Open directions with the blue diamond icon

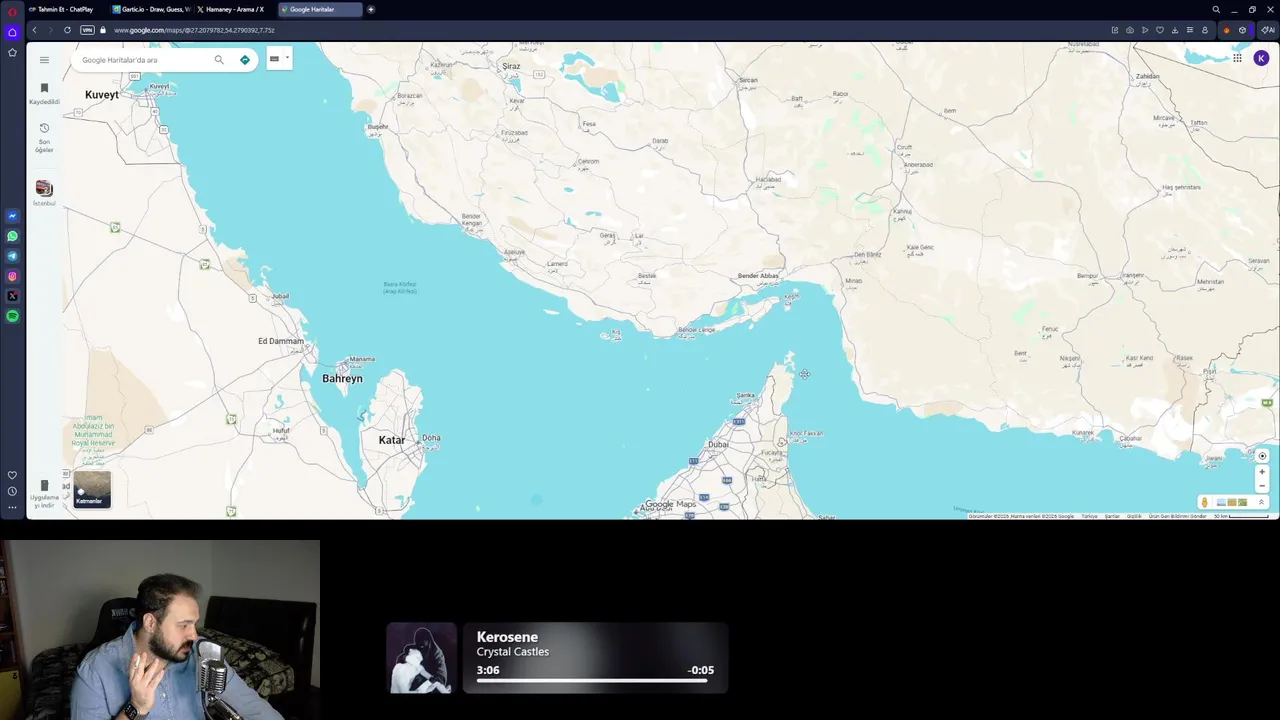pyautogui.click(x=245, y=60)
